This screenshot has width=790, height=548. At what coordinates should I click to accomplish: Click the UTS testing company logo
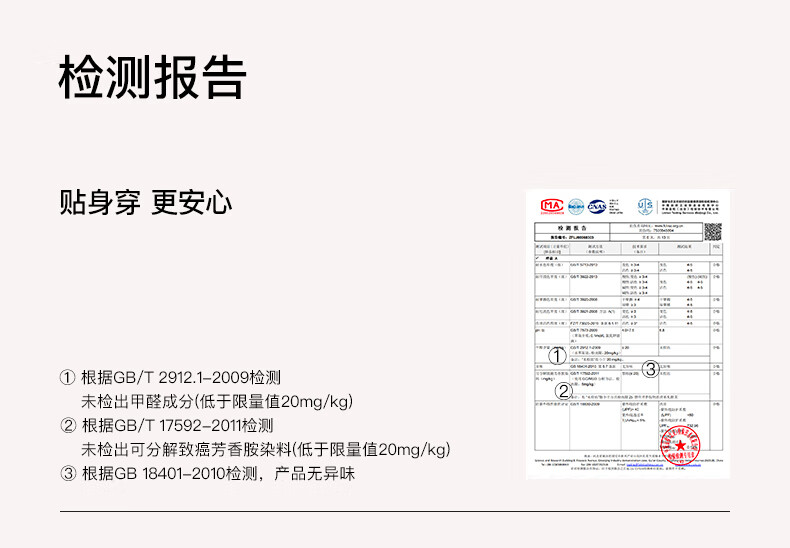point(645,206)
